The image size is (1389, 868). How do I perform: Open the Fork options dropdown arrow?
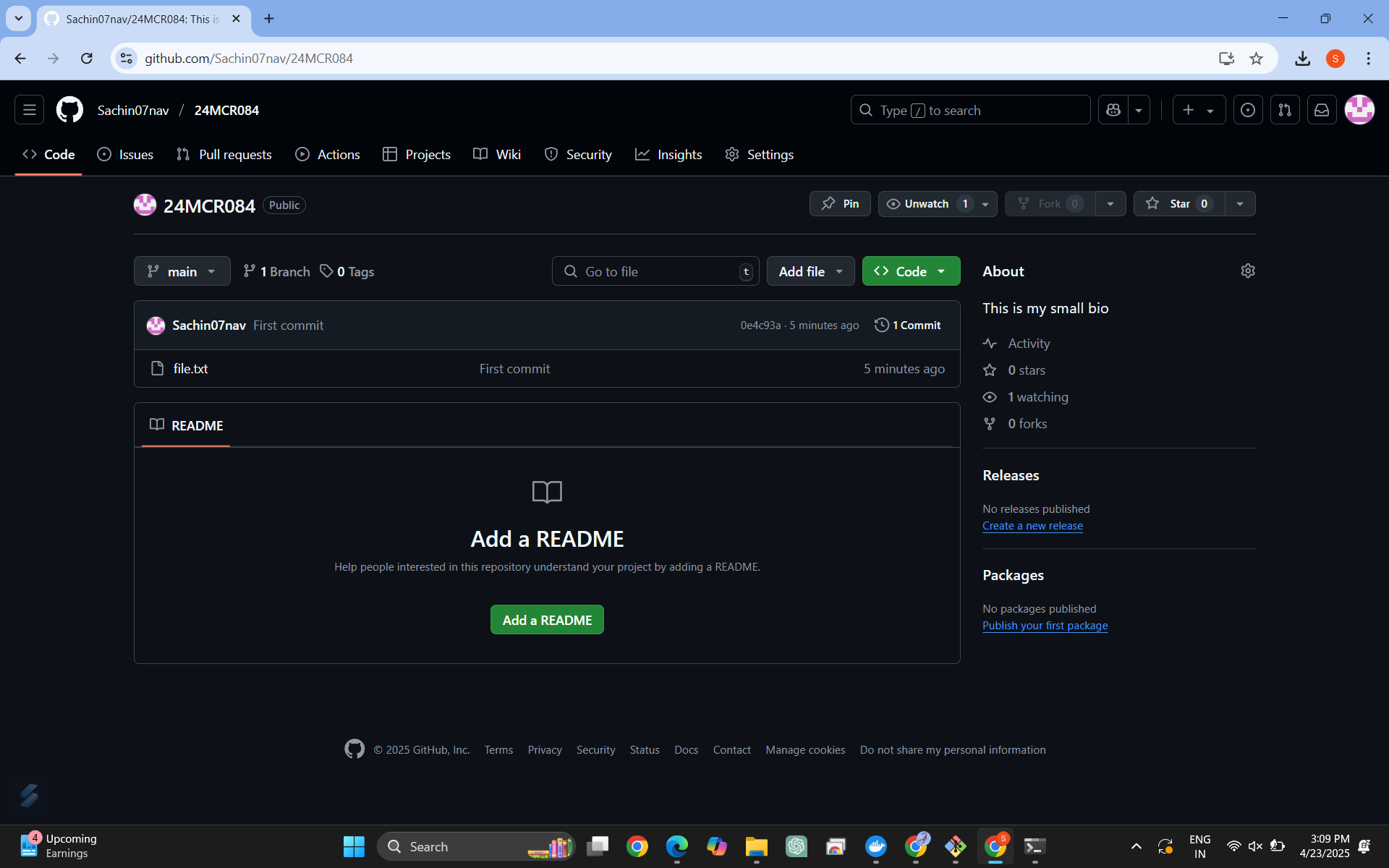point(1110,204)
